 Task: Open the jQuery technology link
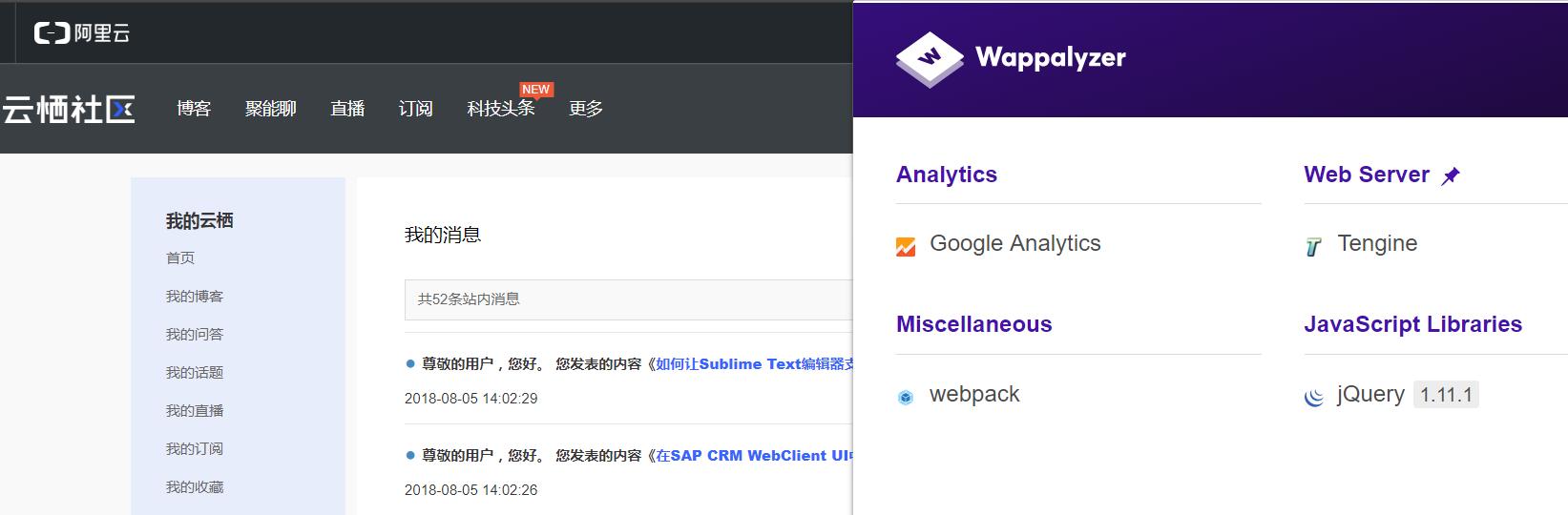point(1370,394)
